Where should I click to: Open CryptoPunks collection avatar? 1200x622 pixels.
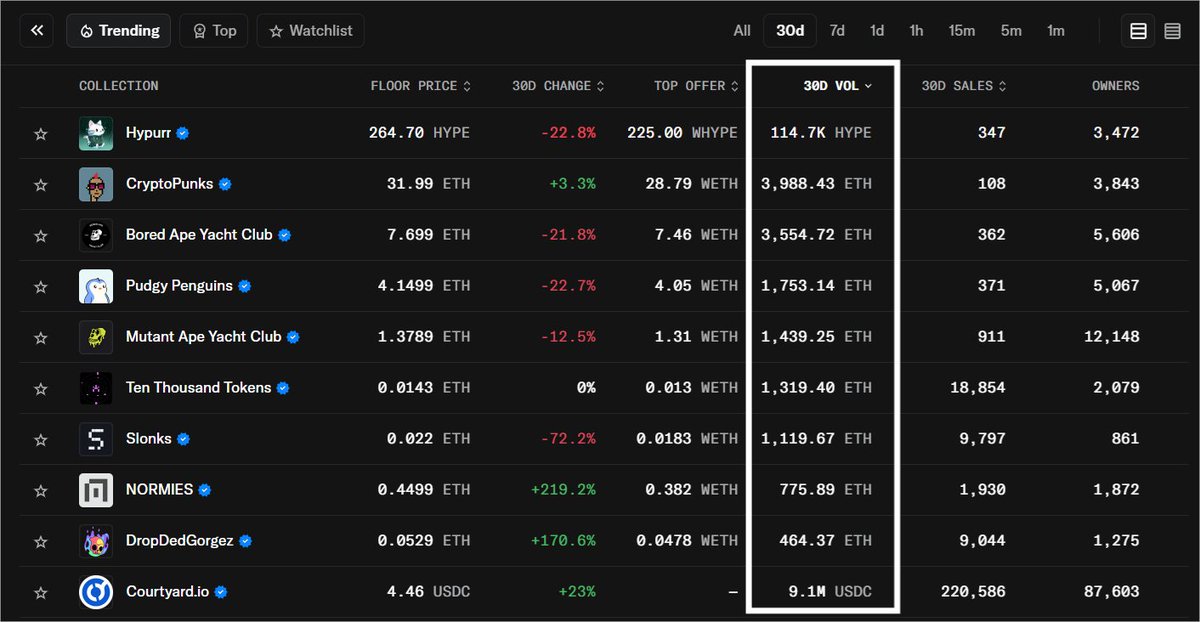[96, 184]
